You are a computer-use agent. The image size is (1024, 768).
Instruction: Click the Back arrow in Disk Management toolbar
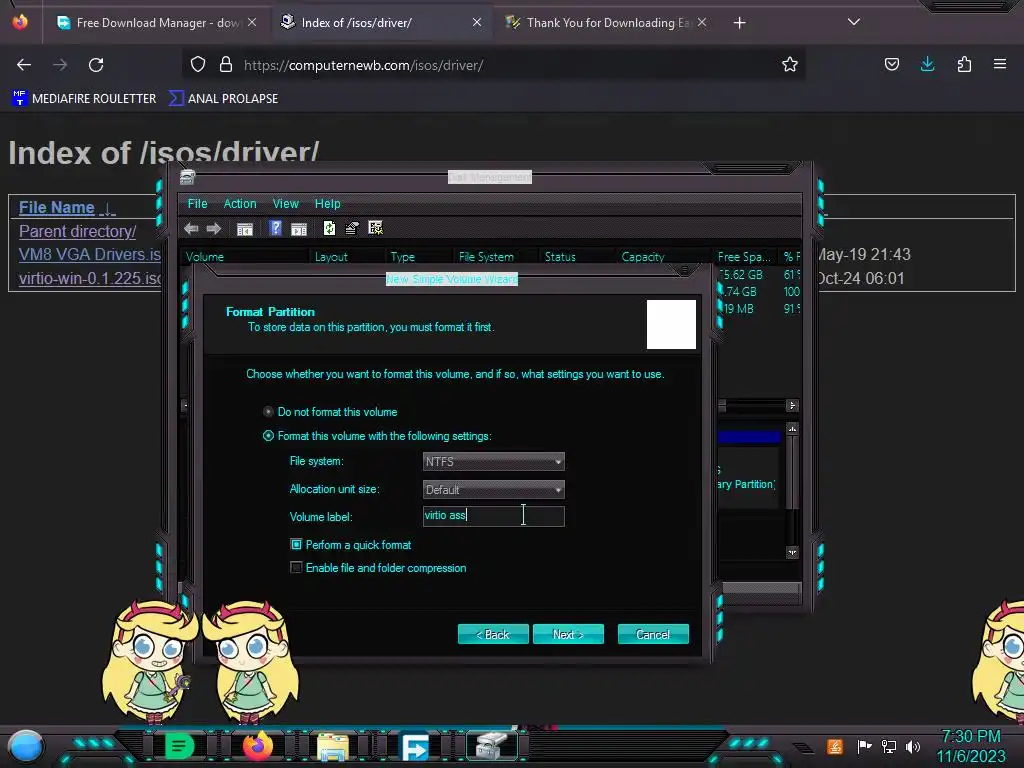pyautogui.click(x=191, y=229)
